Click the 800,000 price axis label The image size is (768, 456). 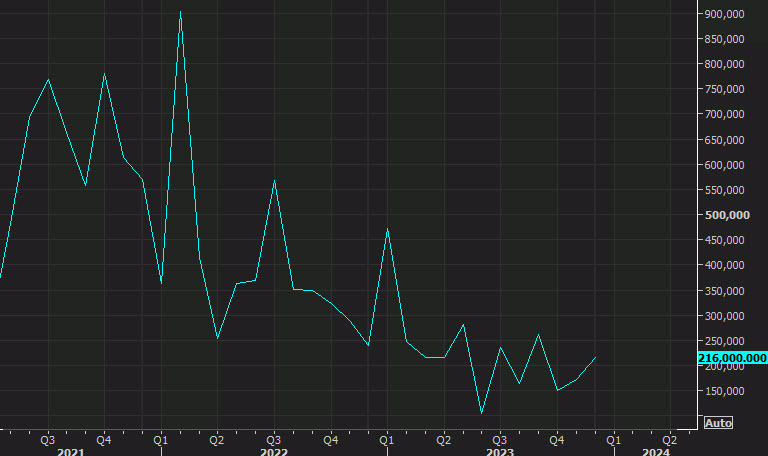[724, 64]
